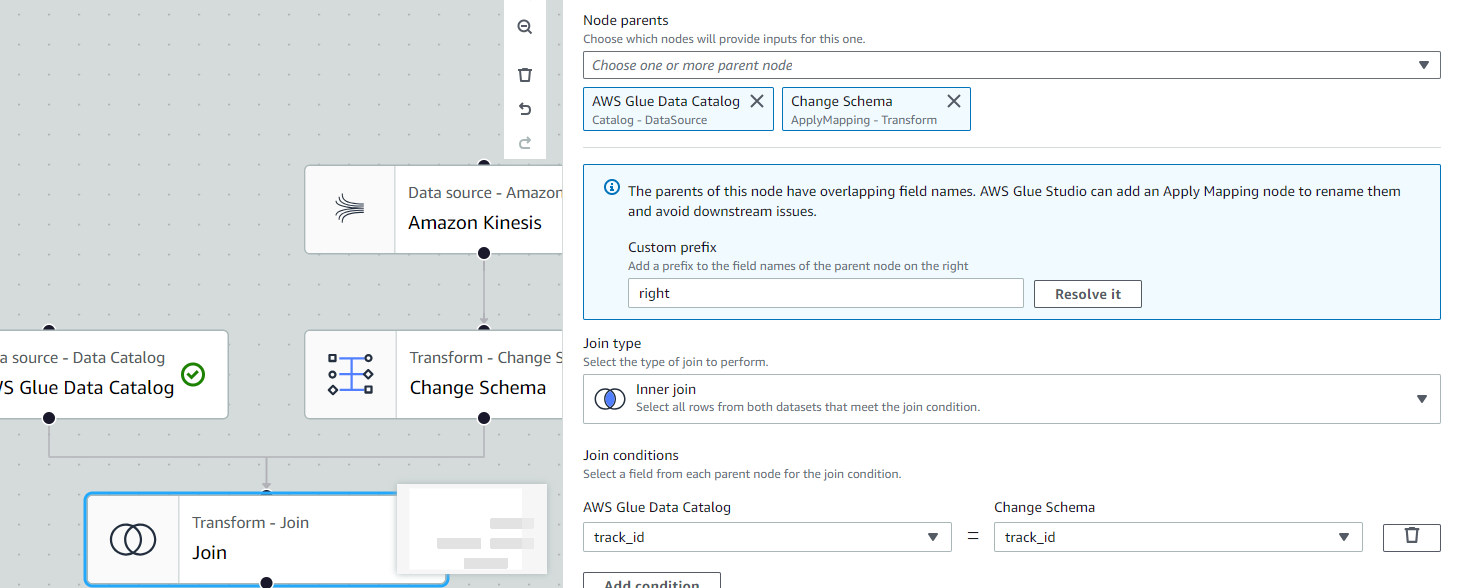
Task: Click the bottom connector dot of Join node
Action: click(266, 583)
